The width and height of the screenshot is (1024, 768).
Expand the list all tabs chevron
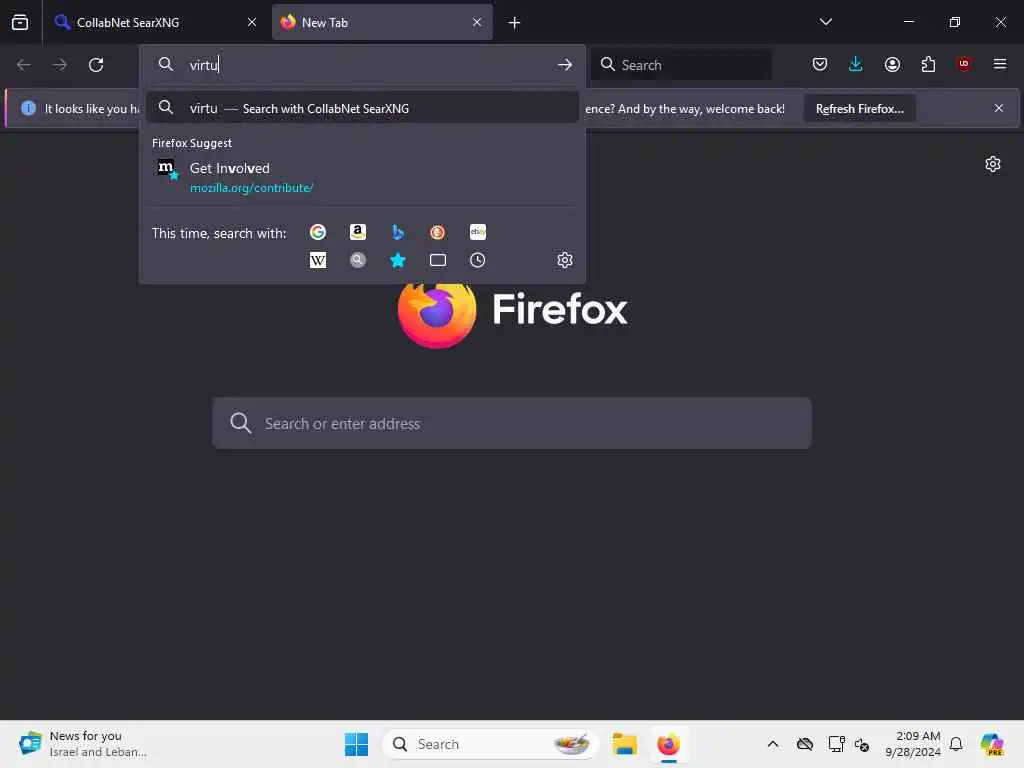coord(825,22)
